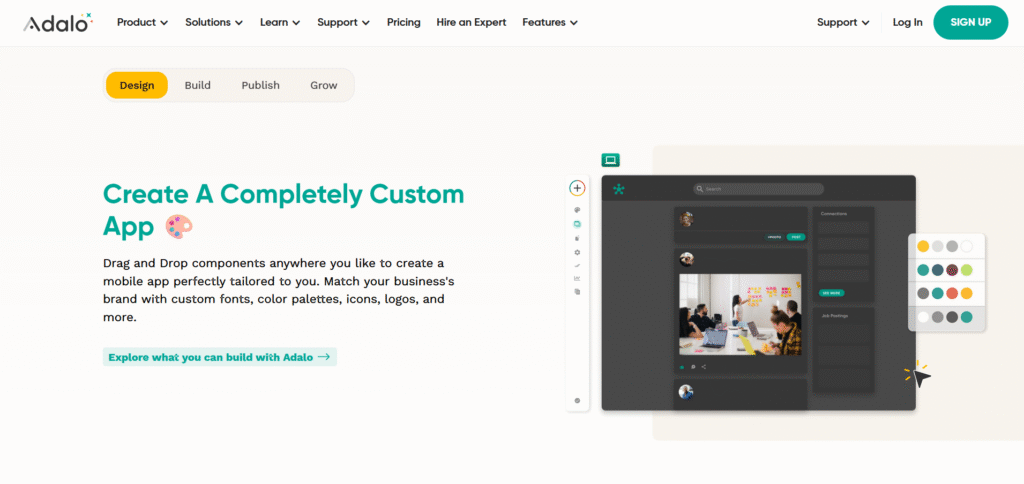Open the Grow tab
Viewport: 1024px width, 484px height.
[323, 85]
